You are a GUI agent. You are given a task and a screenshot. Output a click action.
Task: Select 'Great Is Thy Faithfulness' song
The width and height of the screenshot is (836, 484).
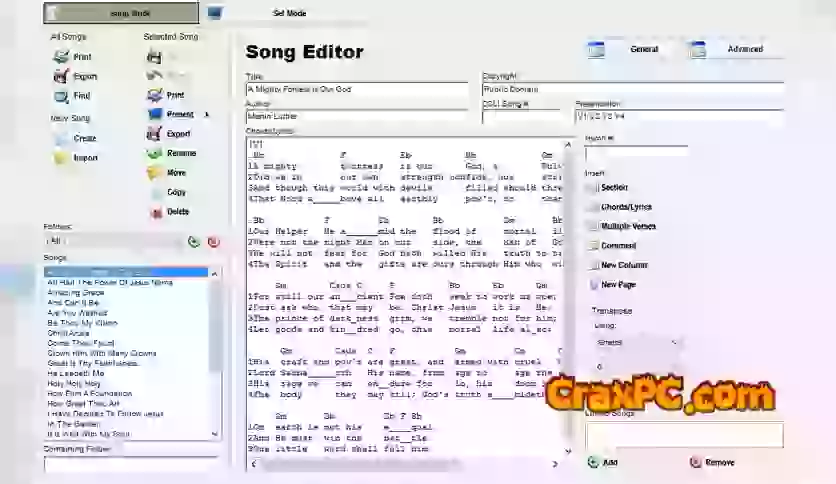pyautogui.click(x=93, y=364)
